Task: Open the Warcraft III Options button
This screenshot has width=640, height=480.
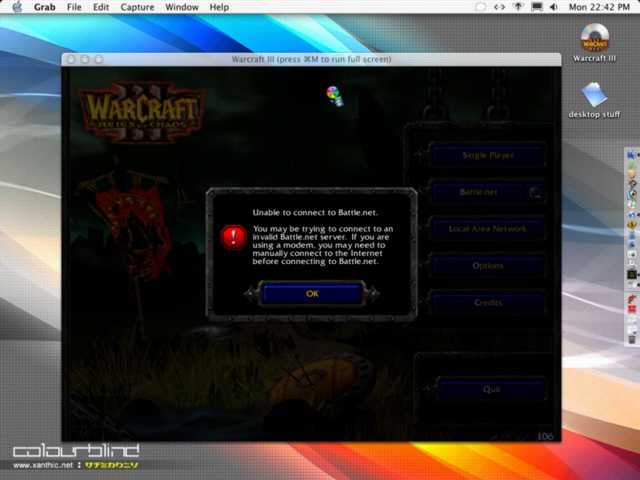Action: click(488, 266)
